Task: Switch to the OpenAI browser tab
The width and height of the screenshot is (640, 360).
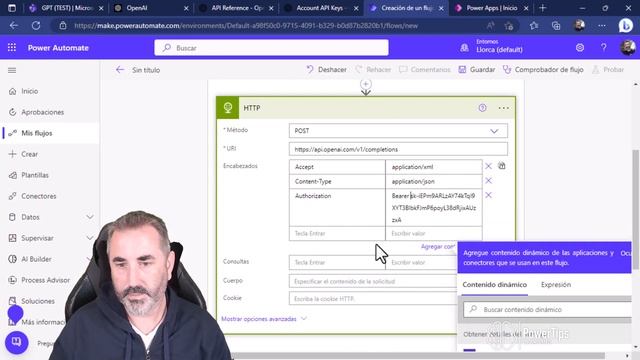Action: point(151,8)
